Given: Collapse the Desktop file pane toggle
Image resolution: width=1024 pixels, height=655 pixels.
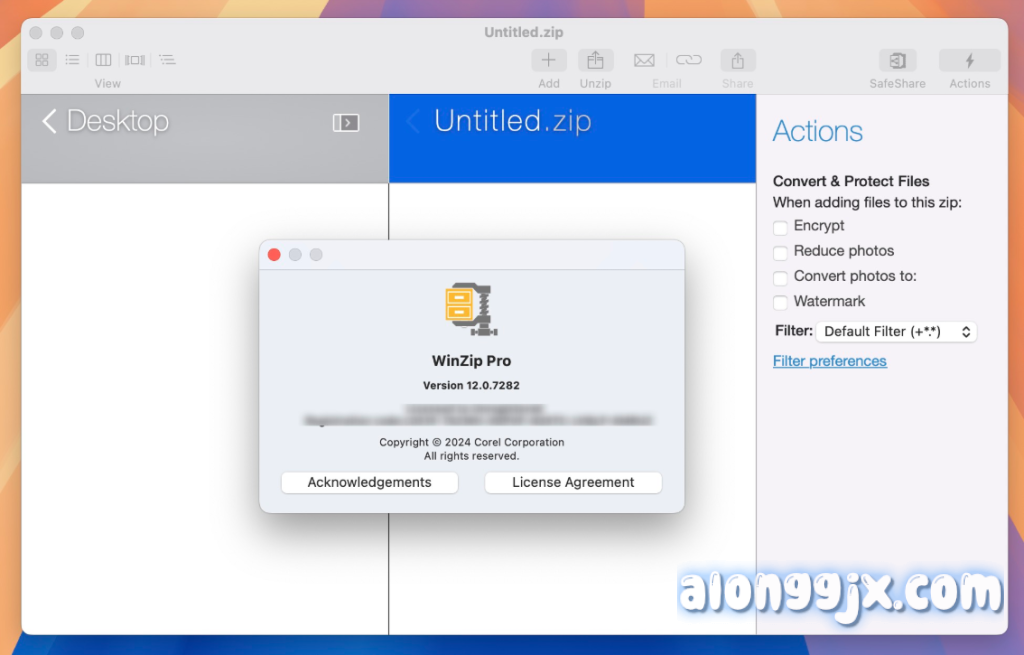Looking at the screenshot, I should click(345, 123).
